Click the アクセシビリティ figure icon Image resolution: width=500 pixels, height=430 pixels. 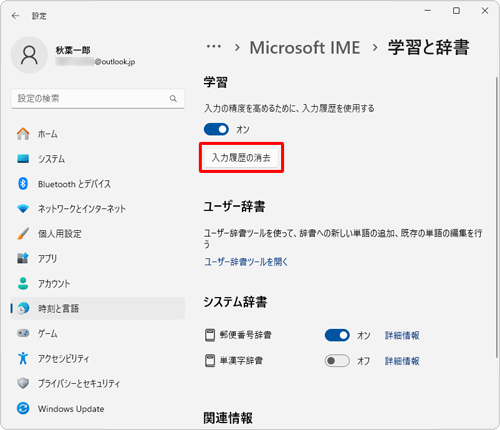pos(23,358)
